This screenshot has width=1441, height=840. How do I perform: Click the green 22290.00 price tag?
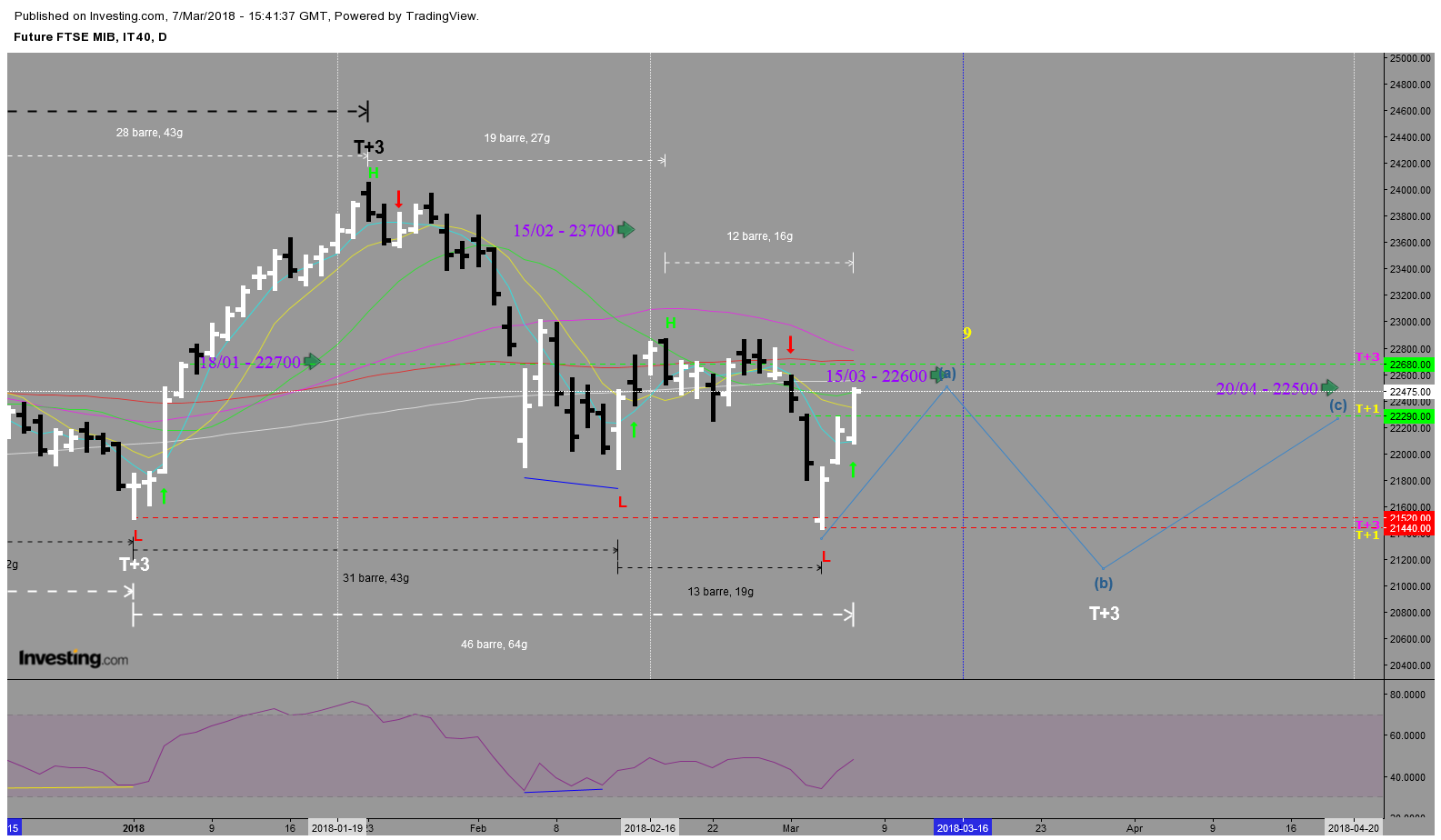click(1409, 416)
